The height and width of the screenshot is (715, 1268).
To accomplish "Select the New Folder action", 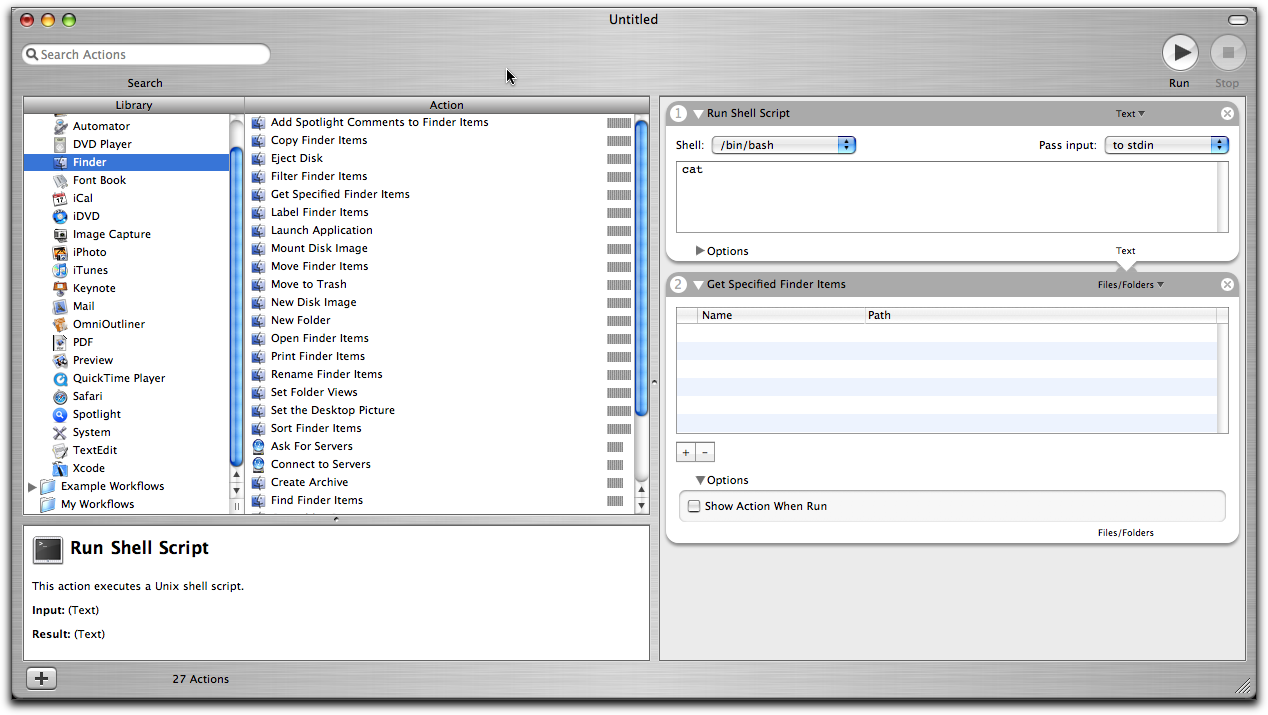I will coord(301,320).
